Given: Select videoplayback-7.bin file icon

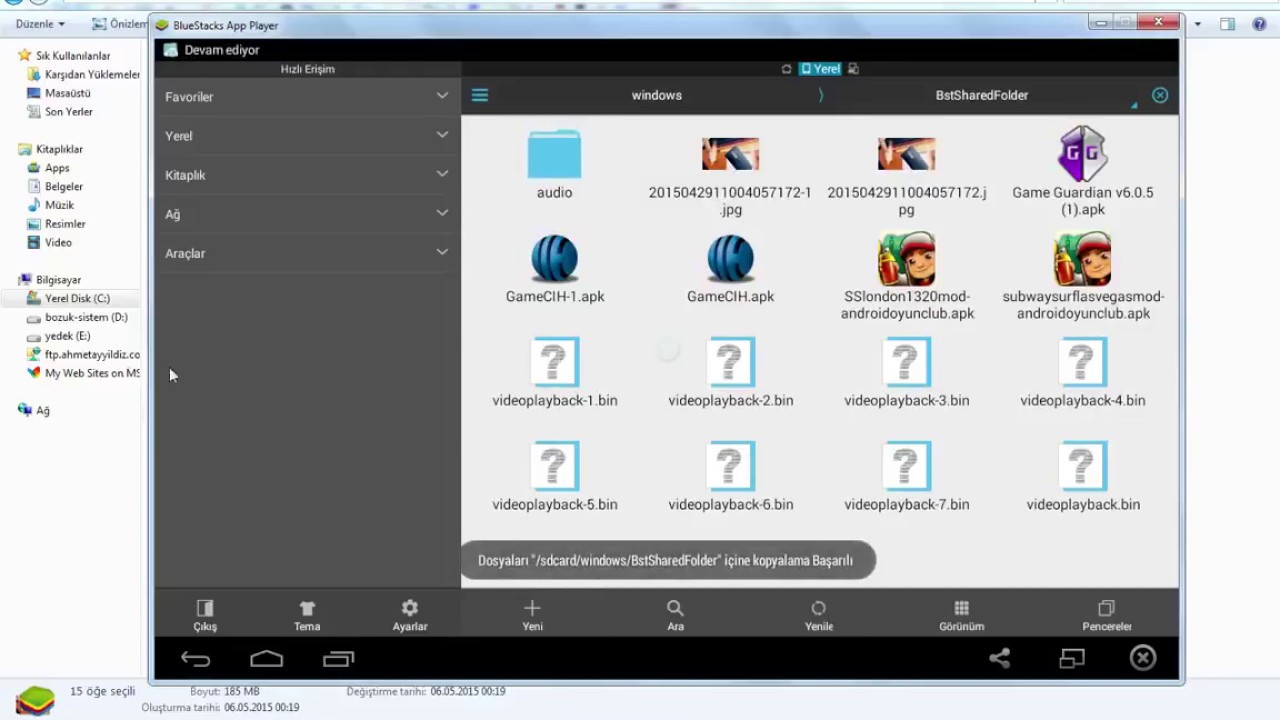Looking at the screenshot, I should point(906,466).
